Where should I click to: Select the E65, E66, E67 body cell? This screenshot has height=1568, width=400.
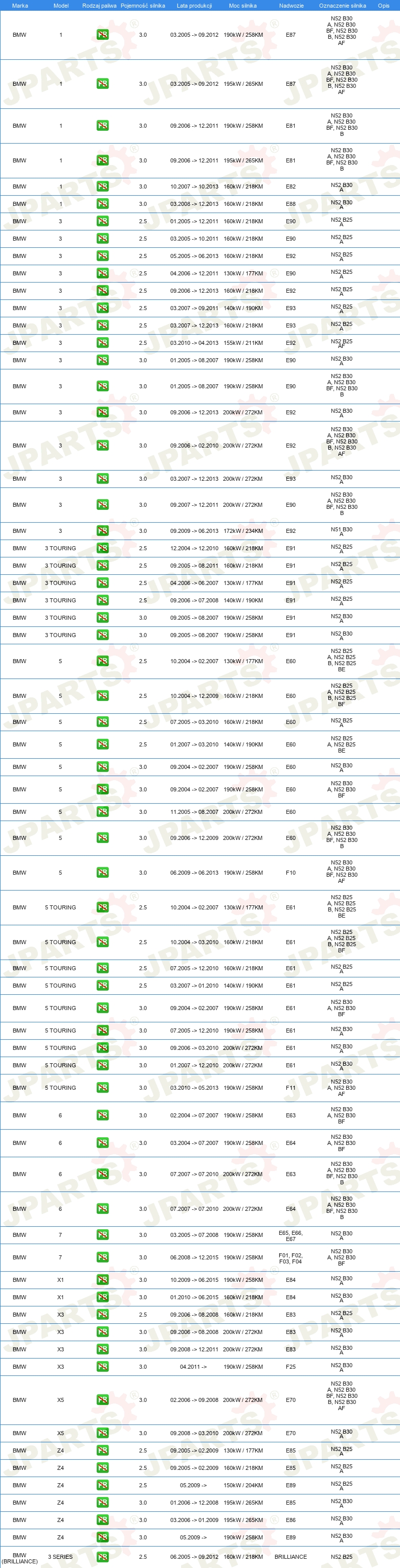click(x=291, y=1236)
